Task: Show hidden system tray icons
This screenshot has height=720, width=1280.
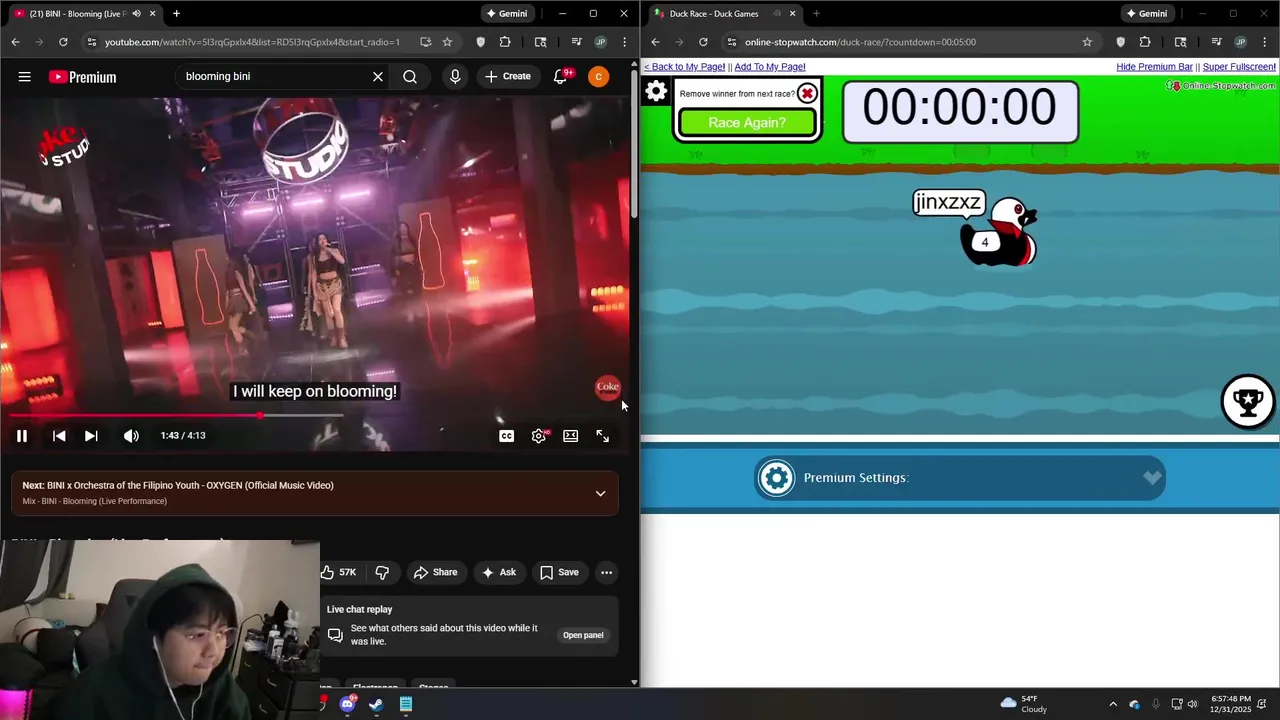Action: click(1112, 704)
